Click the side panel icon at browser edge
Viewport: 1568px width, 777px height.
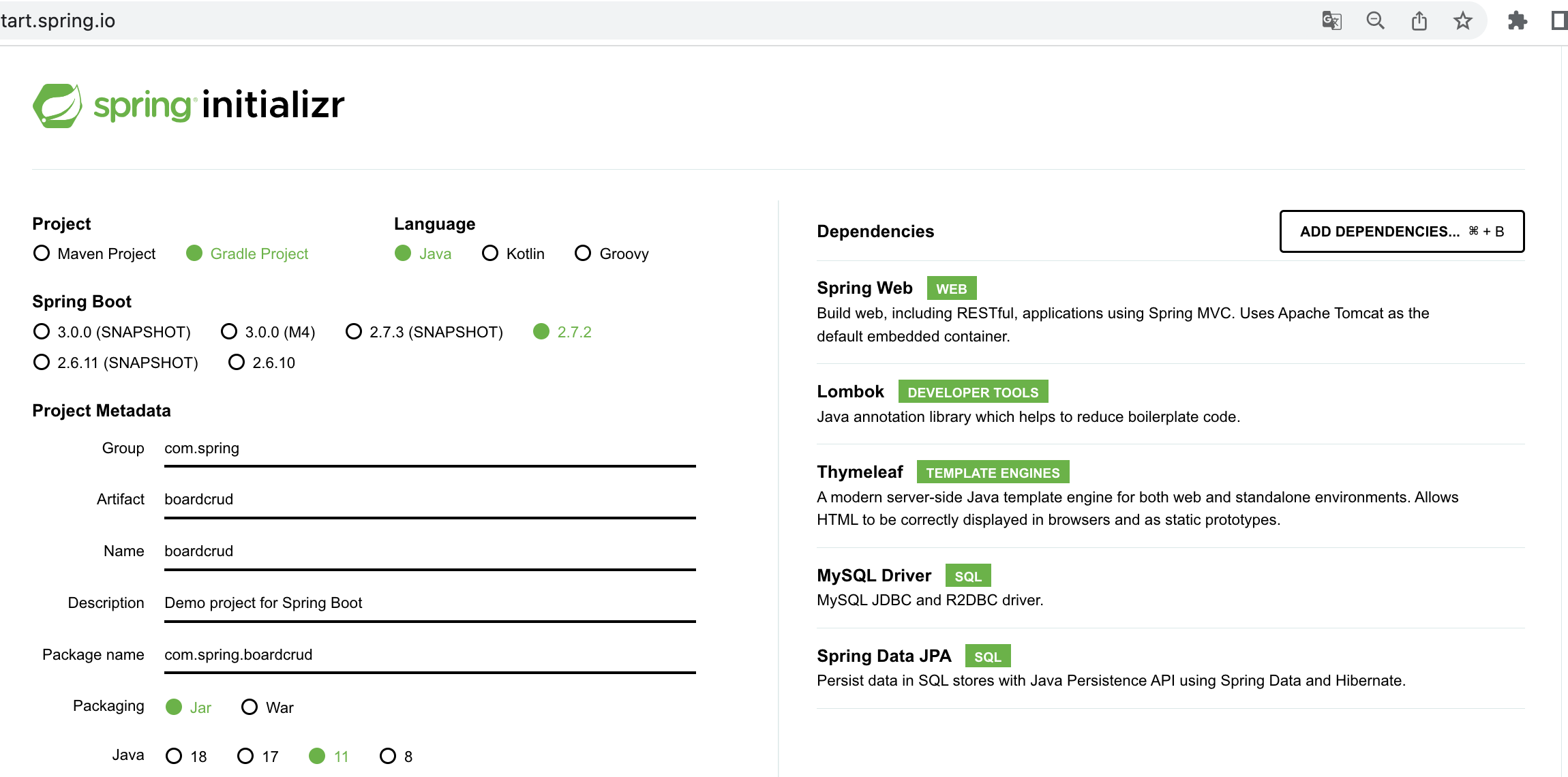1561,20
